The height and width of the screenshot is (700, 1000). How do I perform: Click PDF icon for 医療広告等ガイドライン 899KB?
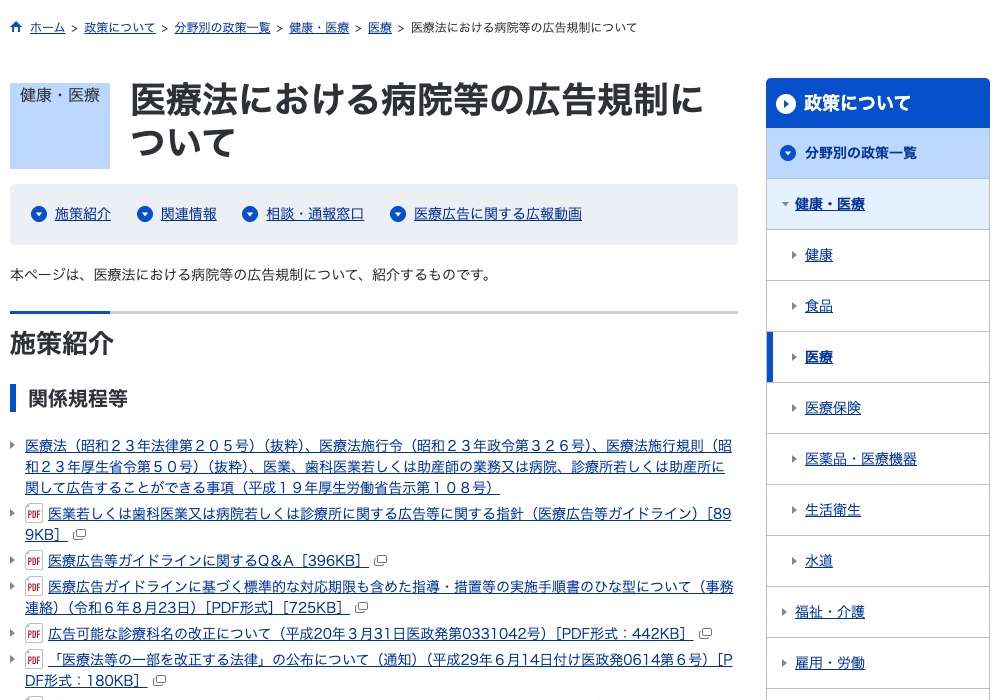coord(34,513)
